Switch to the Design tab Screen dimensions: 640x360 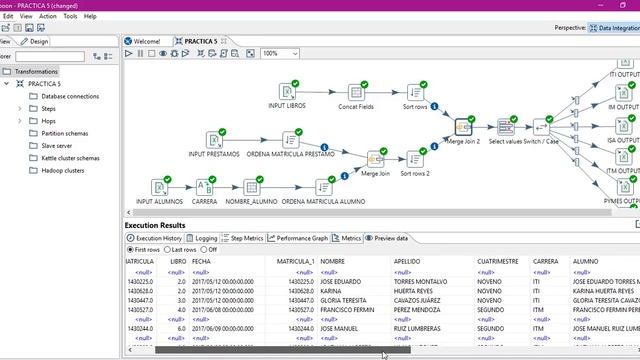pos(35,41)
